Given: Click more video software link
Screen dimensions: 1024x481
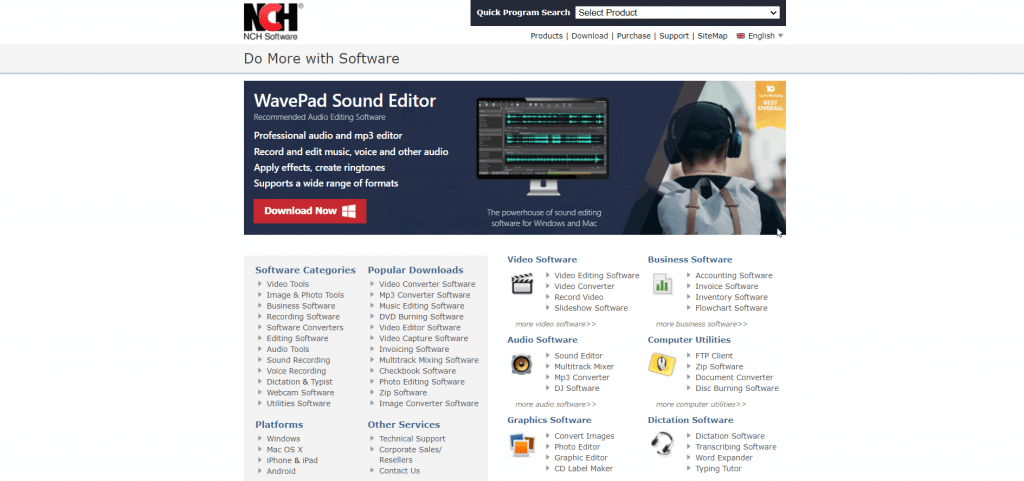Looking at the screenshot, I should click(555, 324).
